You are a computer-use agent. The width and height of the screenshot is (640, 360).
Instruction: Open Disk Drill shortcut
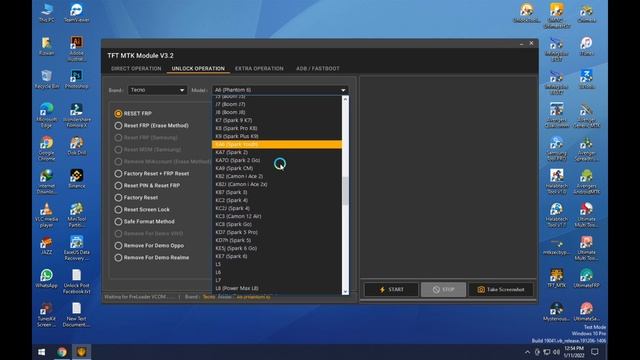[x=76, y=146]
